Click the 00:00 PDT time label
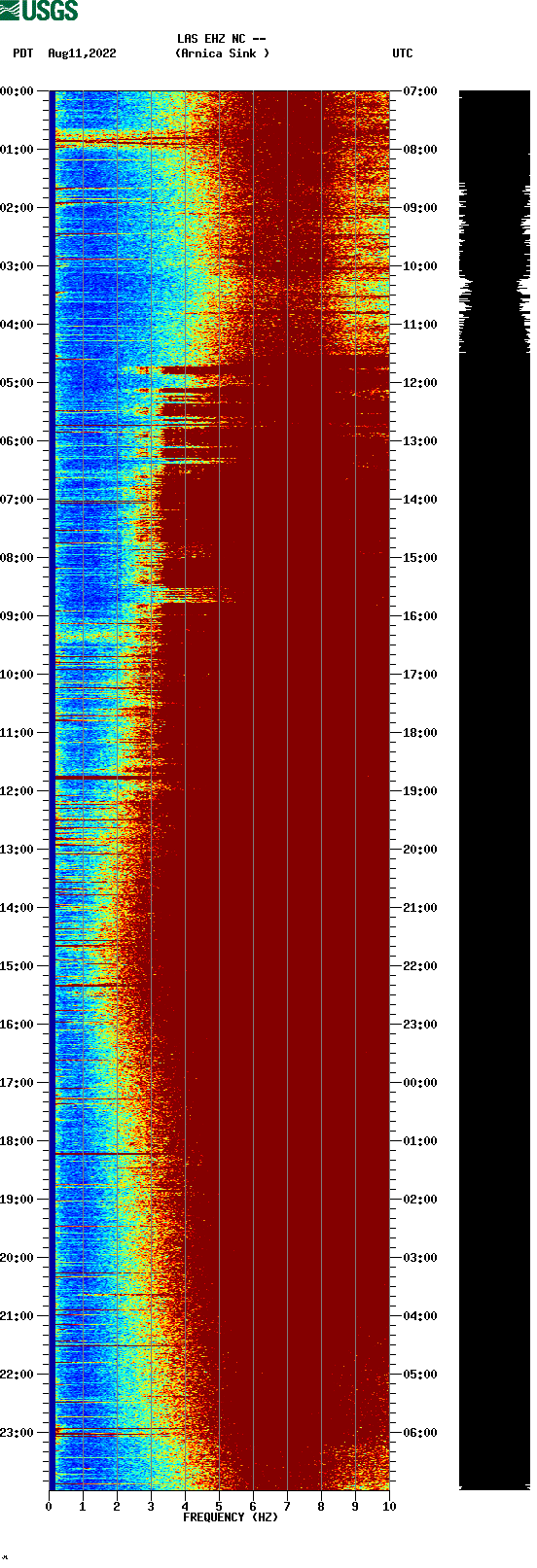The width and height of the screenshot is (537, 1568). pos(18,91)
